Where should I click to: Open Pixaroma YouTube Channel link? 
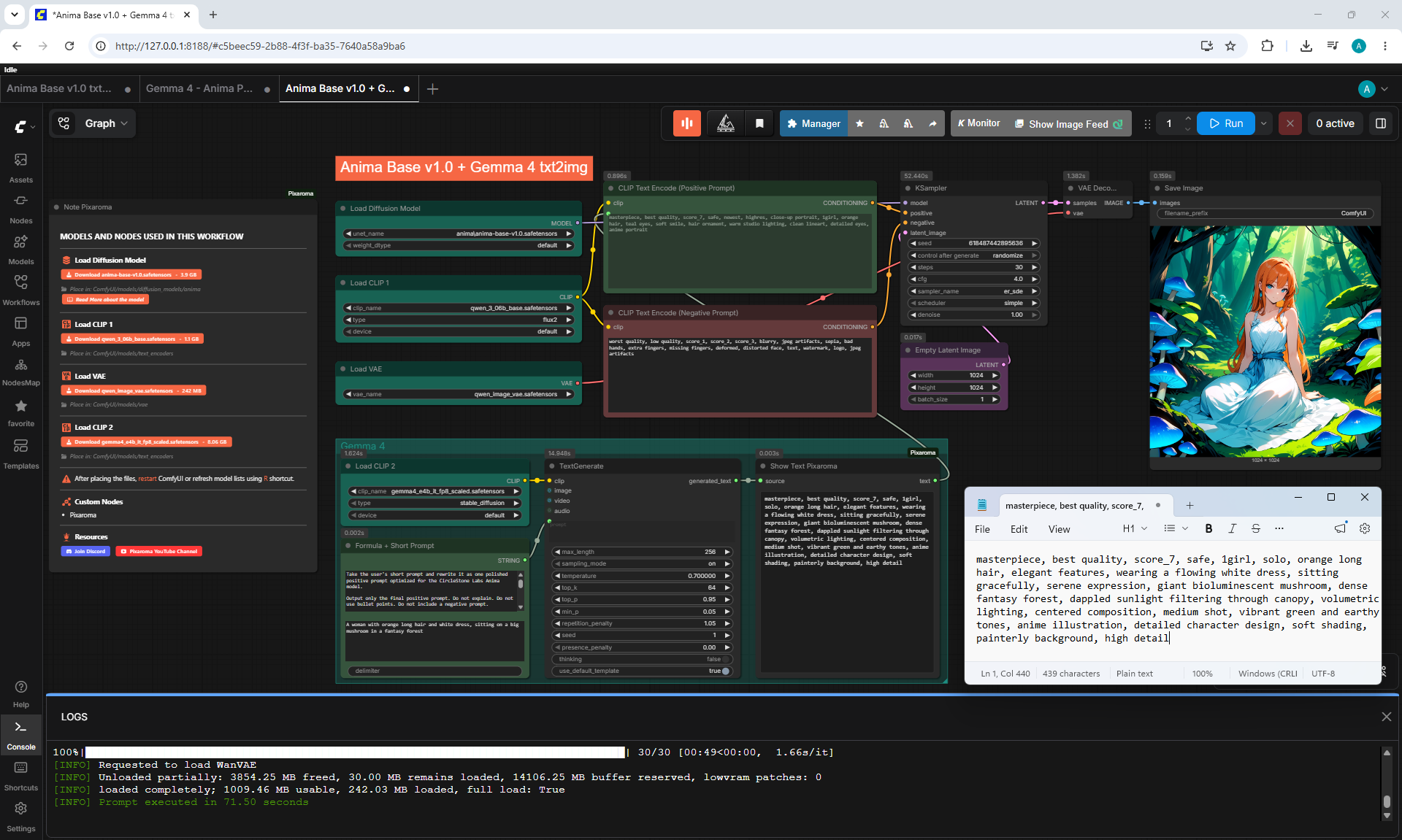point(158,551)
